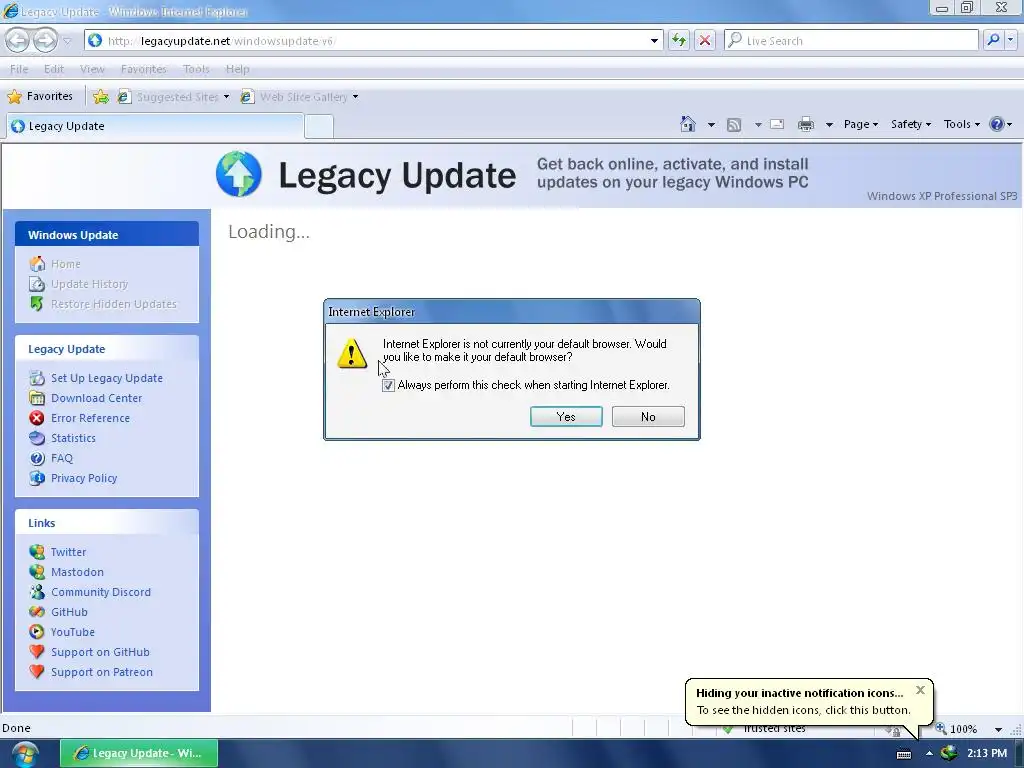Click the Error Reference red X icon
Viewport: 1024px width, 768px height.
coord(37,418)
